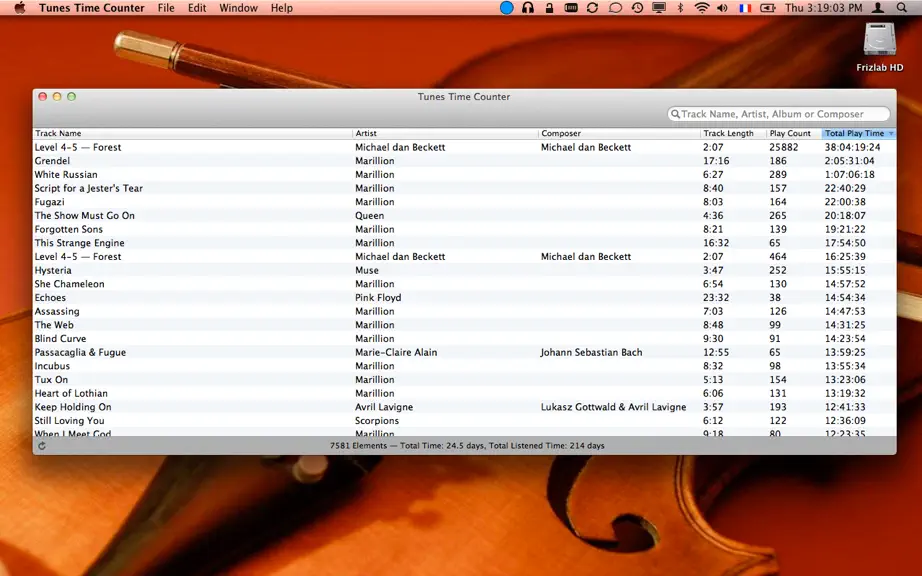Image resolution: width=922 pixels, height=576 pixels.
Task: Click the 25882 play count cell
Action: click(784, 147)
